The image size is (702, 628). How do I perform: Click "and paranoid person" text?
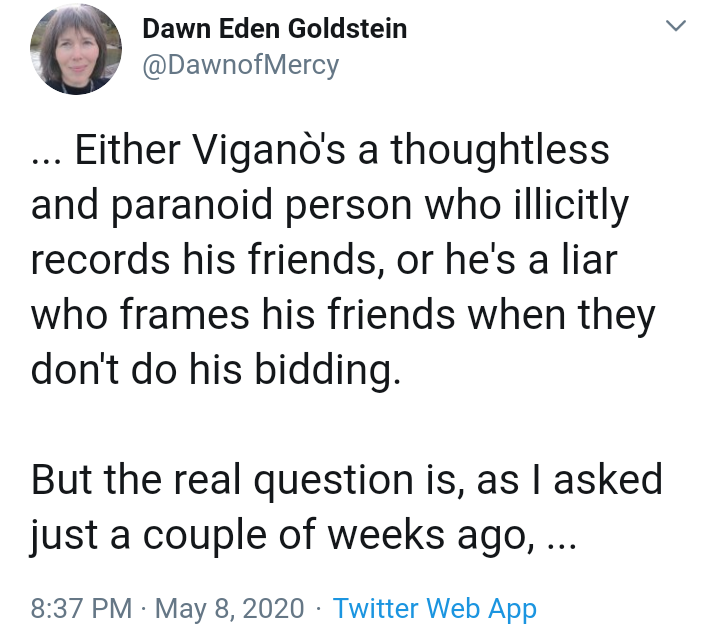221,205
